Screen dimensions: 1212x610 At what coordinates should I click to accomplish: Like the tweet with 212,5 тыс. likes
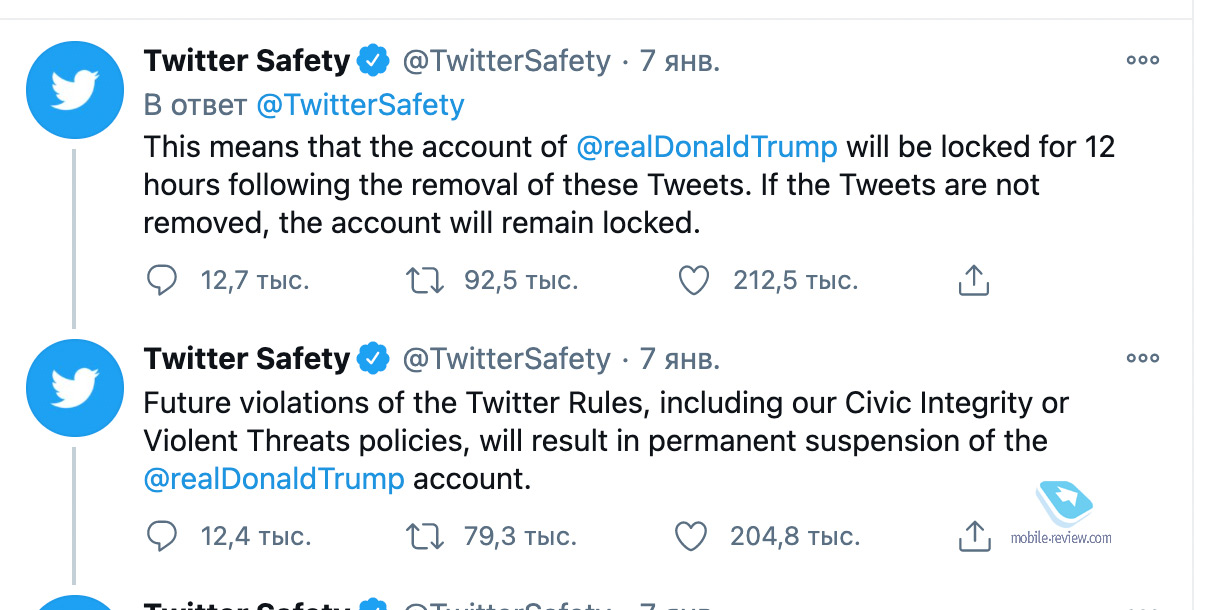693,281
